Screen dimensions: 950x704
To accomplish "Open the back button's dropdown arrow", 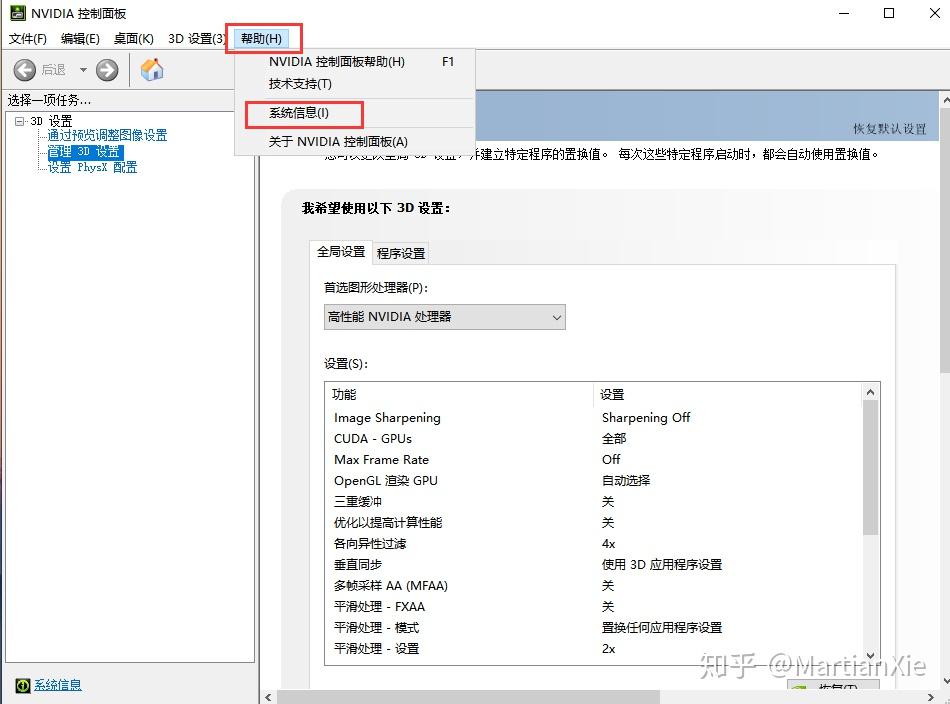I will [x=82, y=70].
